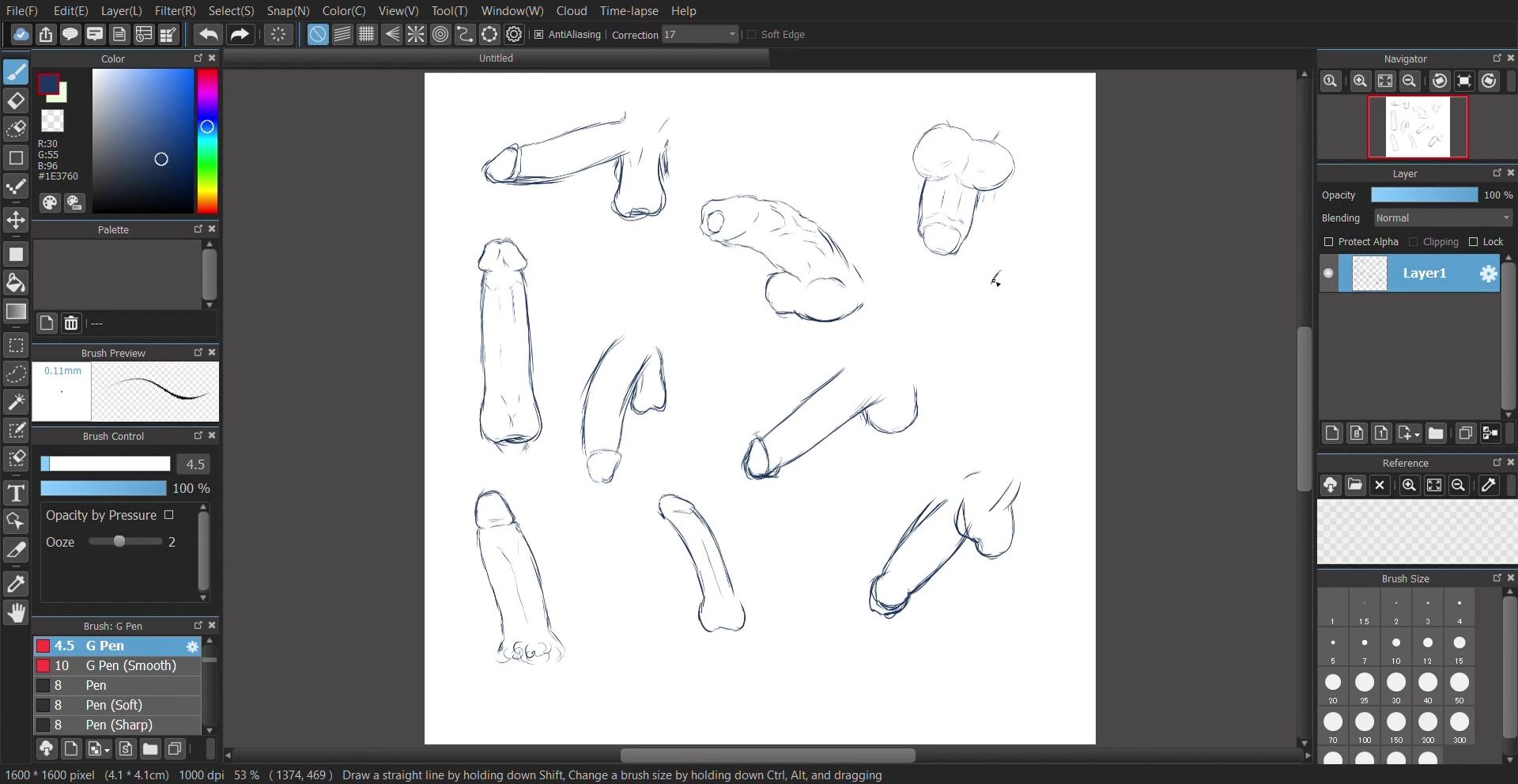Toggle the AntiAliasing checkbox

pos(539,35)
